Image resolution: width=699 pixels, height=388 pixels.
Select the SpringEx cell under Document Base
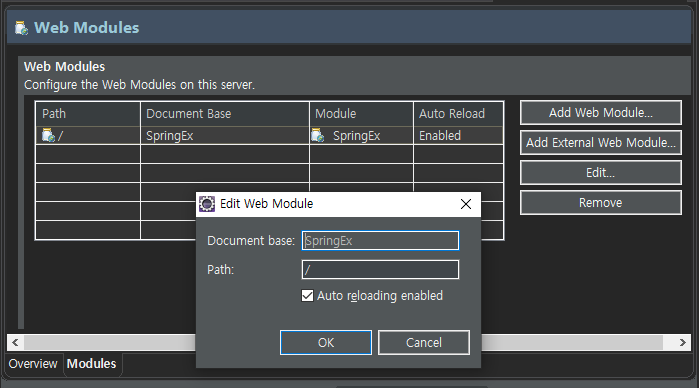(x=225, y=136)
